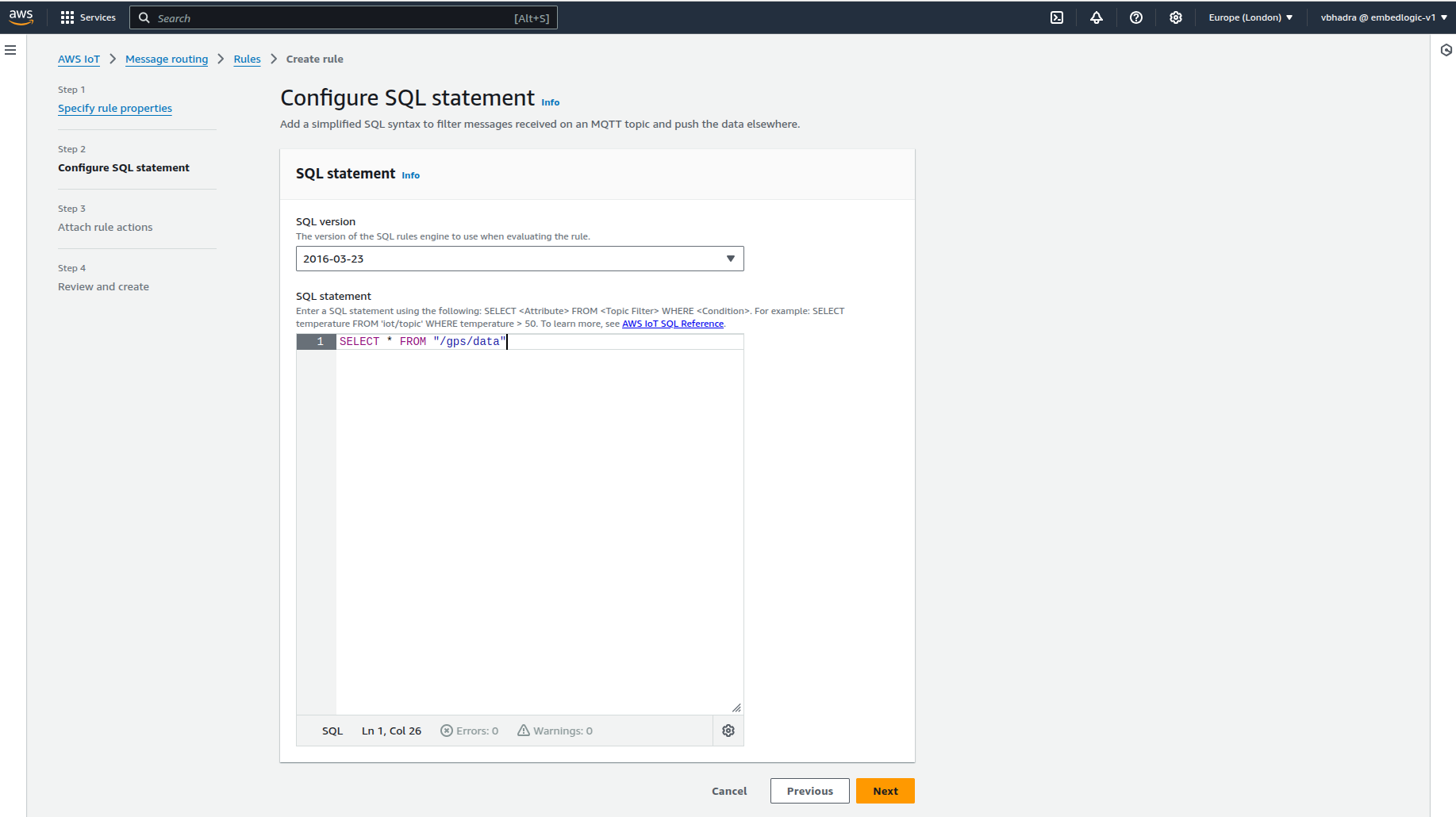Expand the hamburger side navigation menu
This screenshot has height=817, width=1456.
click(10, 50)
